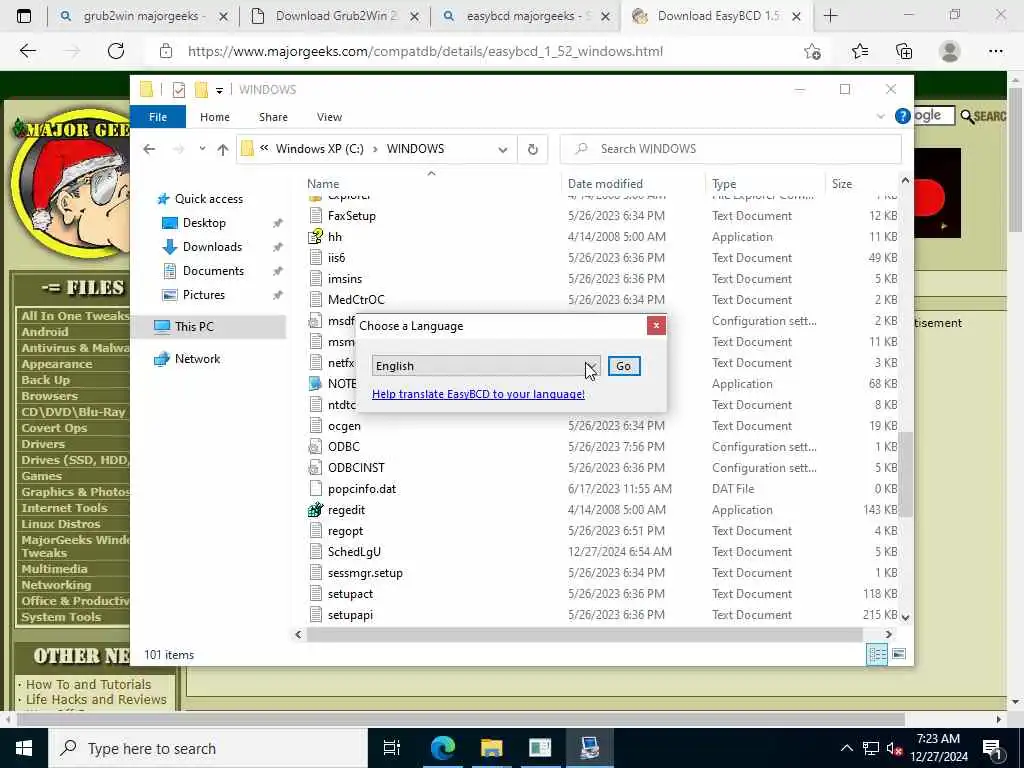
Task: Expand the address bar path dropdown
Action: click(502, 150)
